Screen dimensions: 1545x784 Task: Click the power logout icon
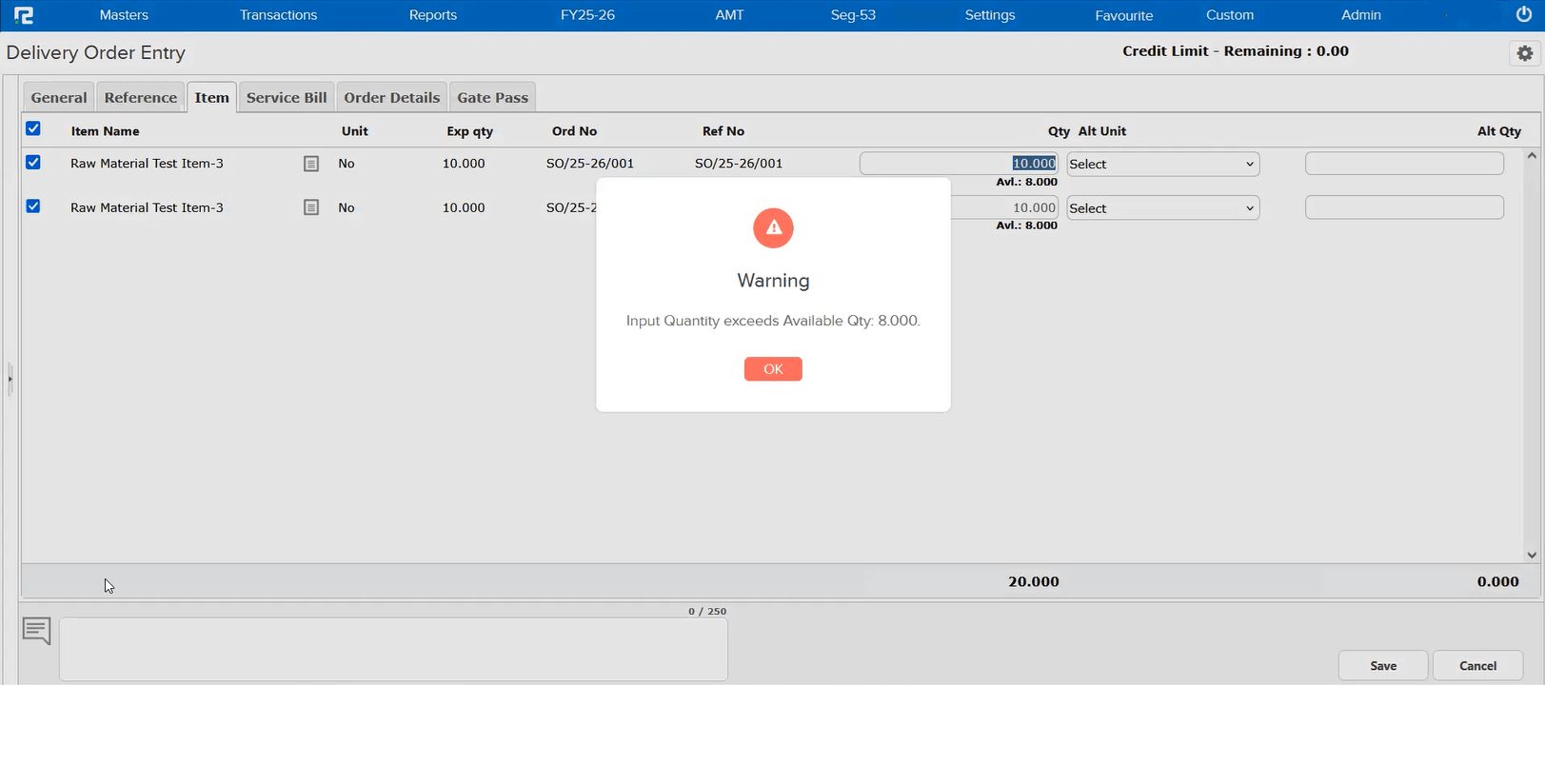pos(1523,14)
